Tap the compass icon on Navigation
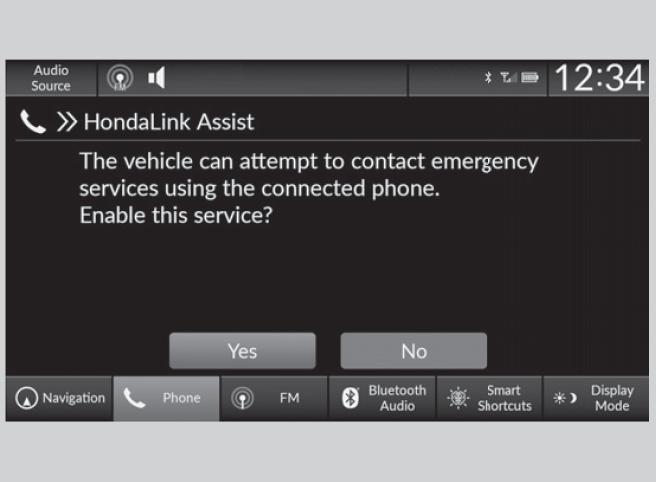Viewport: 657px width, 482px height. point(26,398)
